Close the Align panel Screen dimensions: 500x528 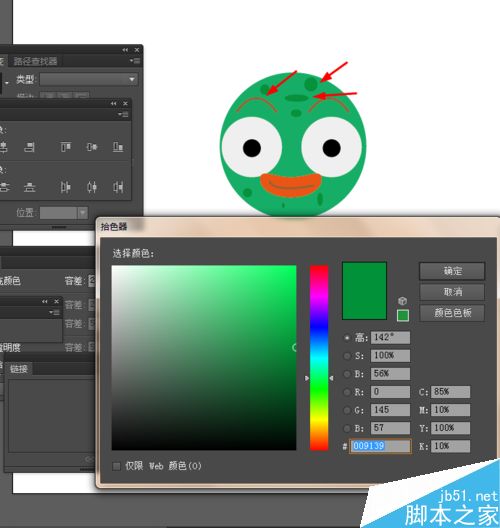pyautogui.click(x=125, y=103)
